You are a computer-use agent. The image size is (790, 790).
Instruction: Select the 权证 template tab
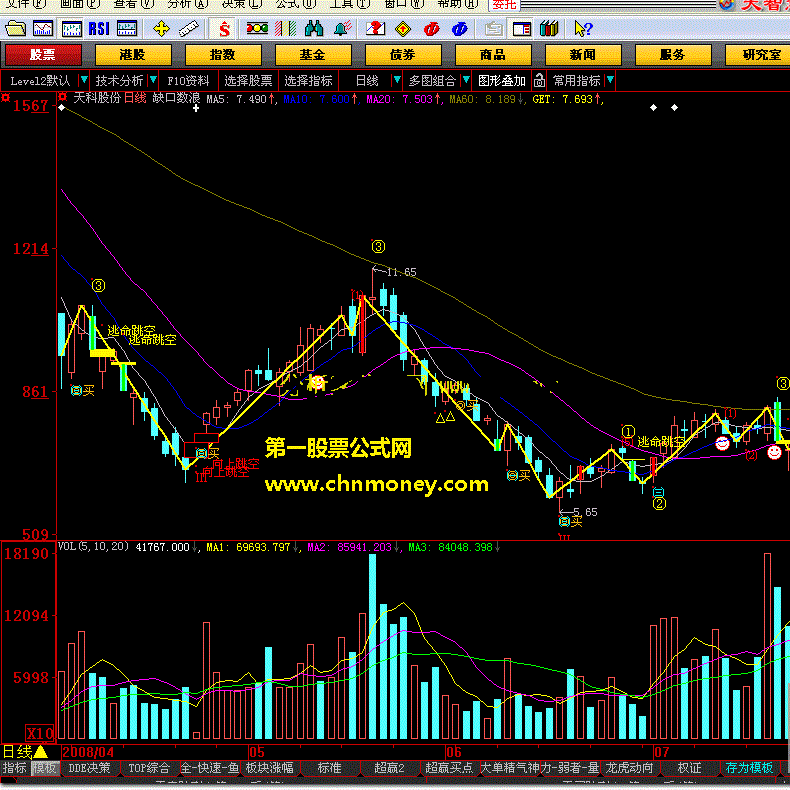pos(690,768)
